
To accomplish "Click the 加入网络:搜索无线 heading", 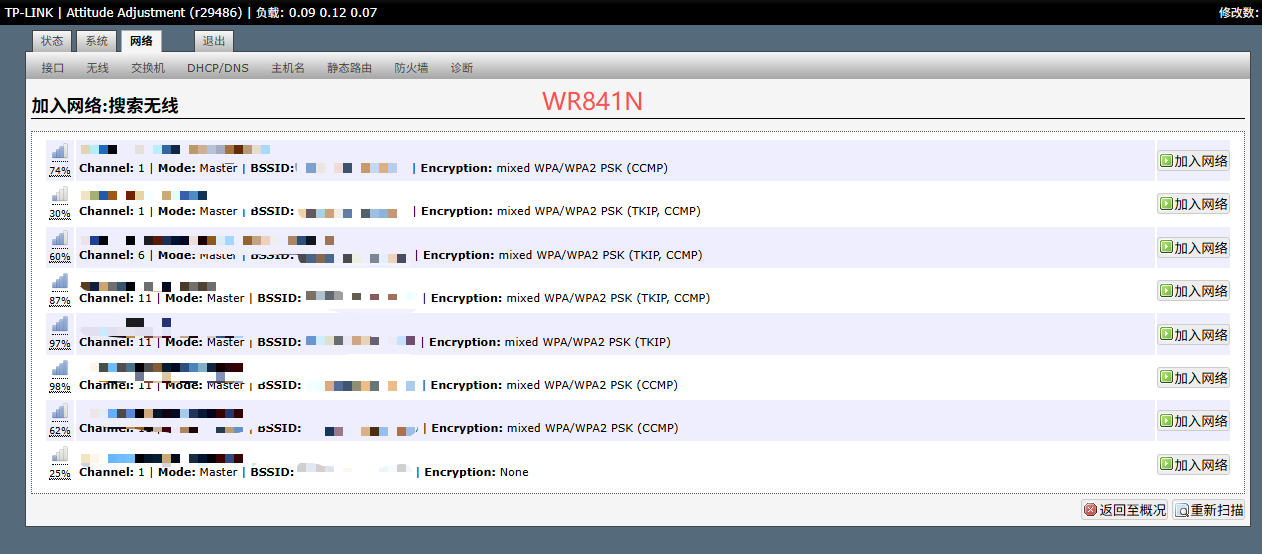I will click(105, 105).
